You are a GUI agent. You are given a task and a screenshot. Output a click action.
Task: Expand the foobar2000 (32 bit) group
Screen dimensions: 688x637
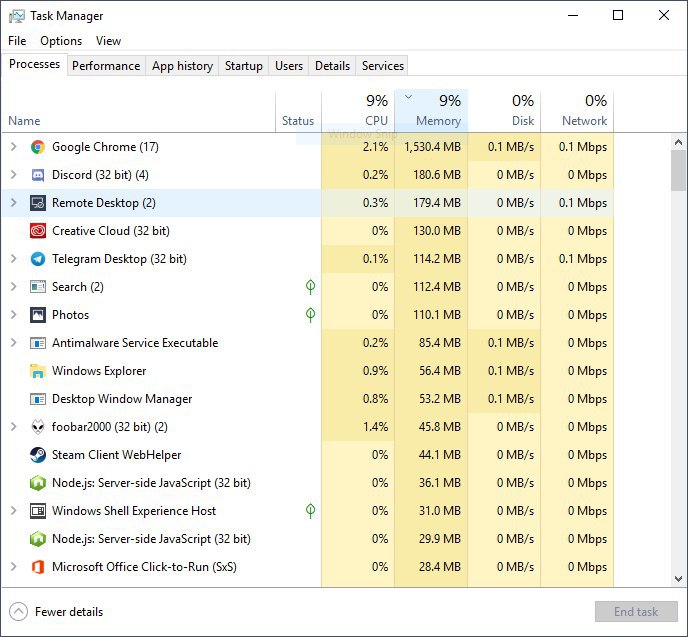tap(14, 426)
